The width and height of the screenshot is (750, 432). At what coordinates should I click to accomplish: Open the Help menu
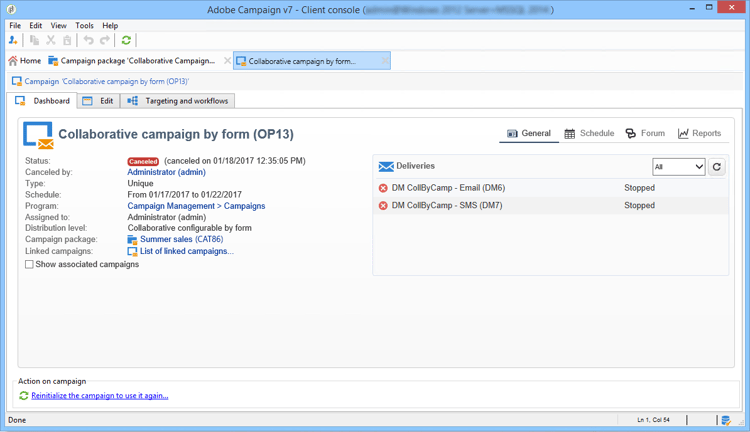(110, 25)
